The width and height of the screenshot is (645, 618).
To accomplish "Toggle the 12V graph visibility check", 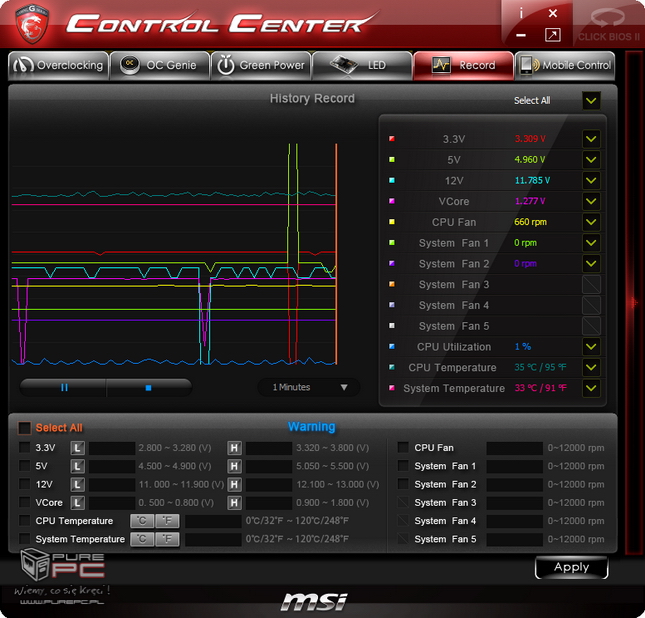I will pyautogui.click(x=591, y=181).
